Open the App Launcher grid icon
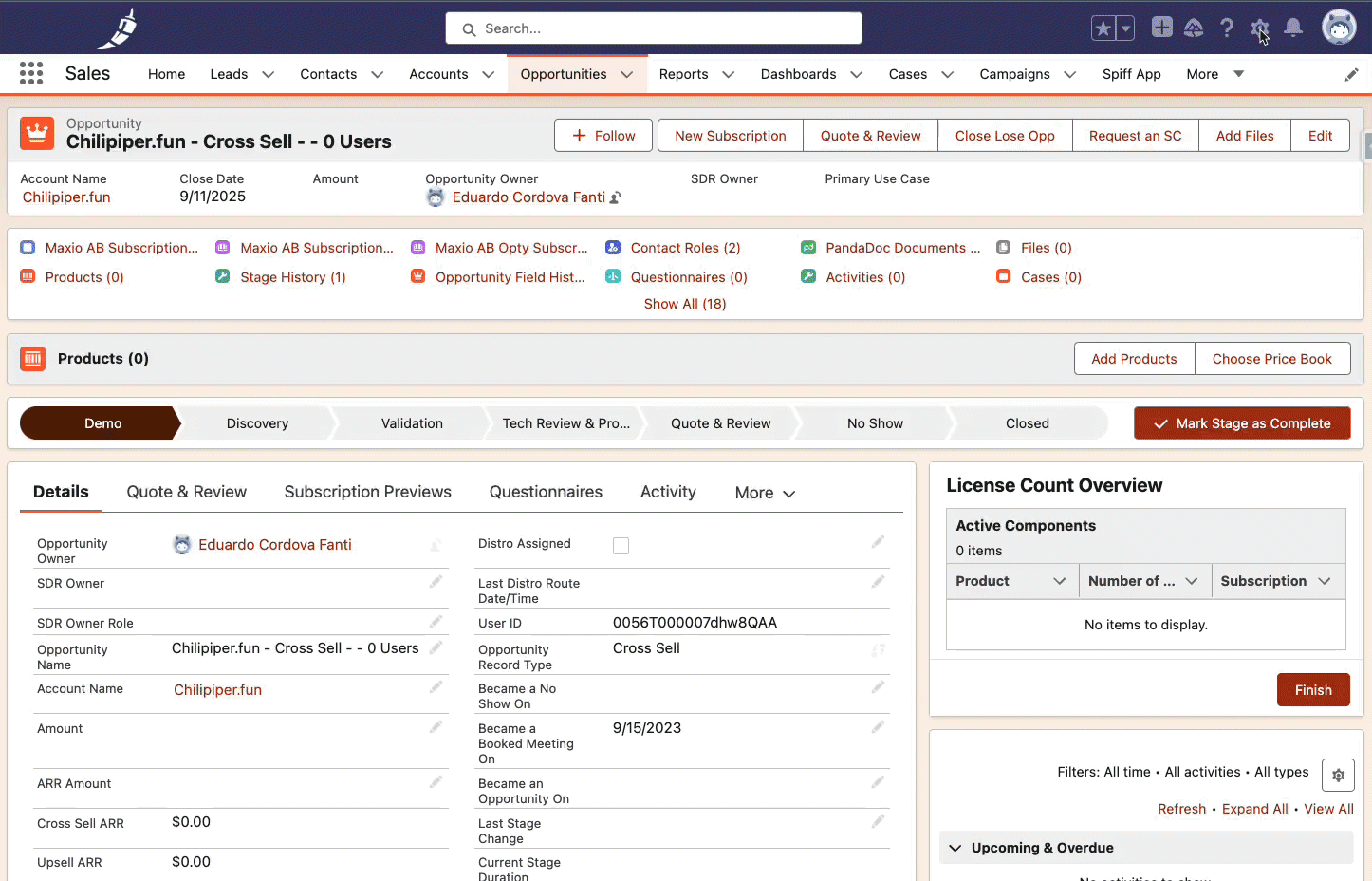 pos(31,73)
